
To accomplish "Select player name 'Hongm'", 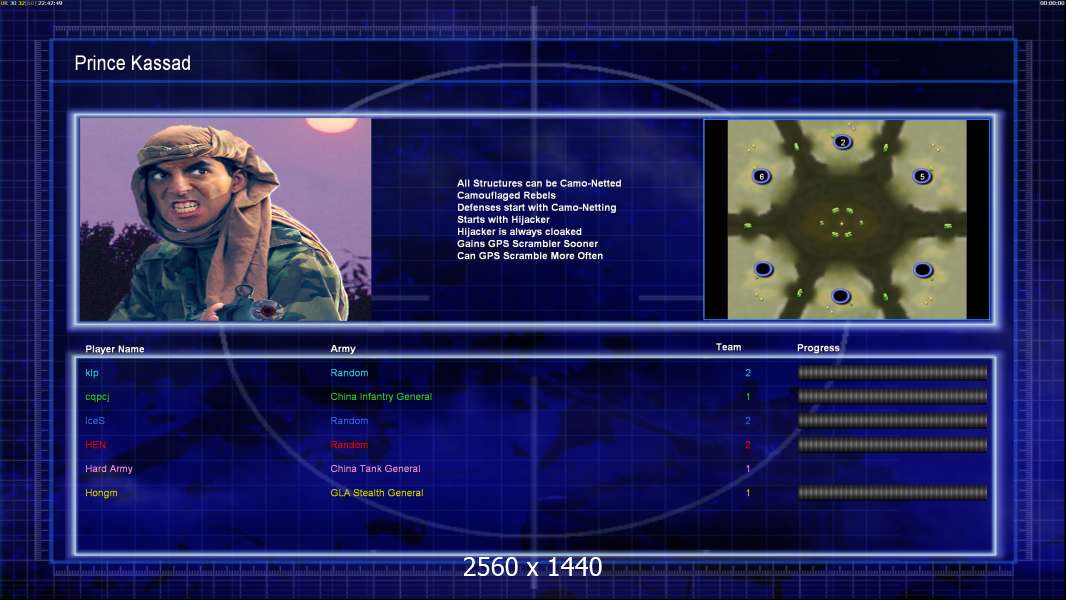I will [101, 493].
